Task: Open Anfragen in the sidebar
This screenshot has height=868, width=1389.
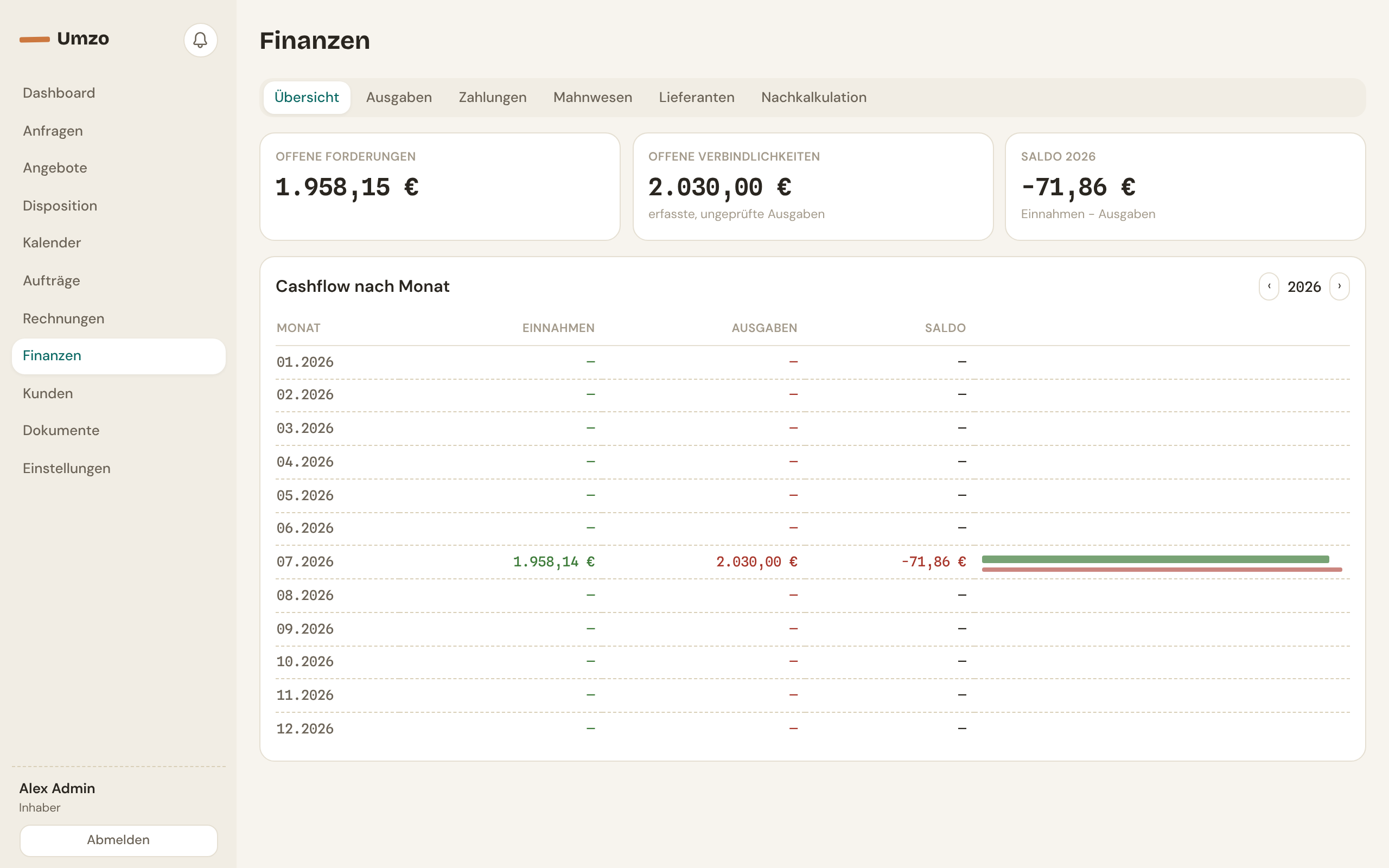Action: tap(119, 131)
